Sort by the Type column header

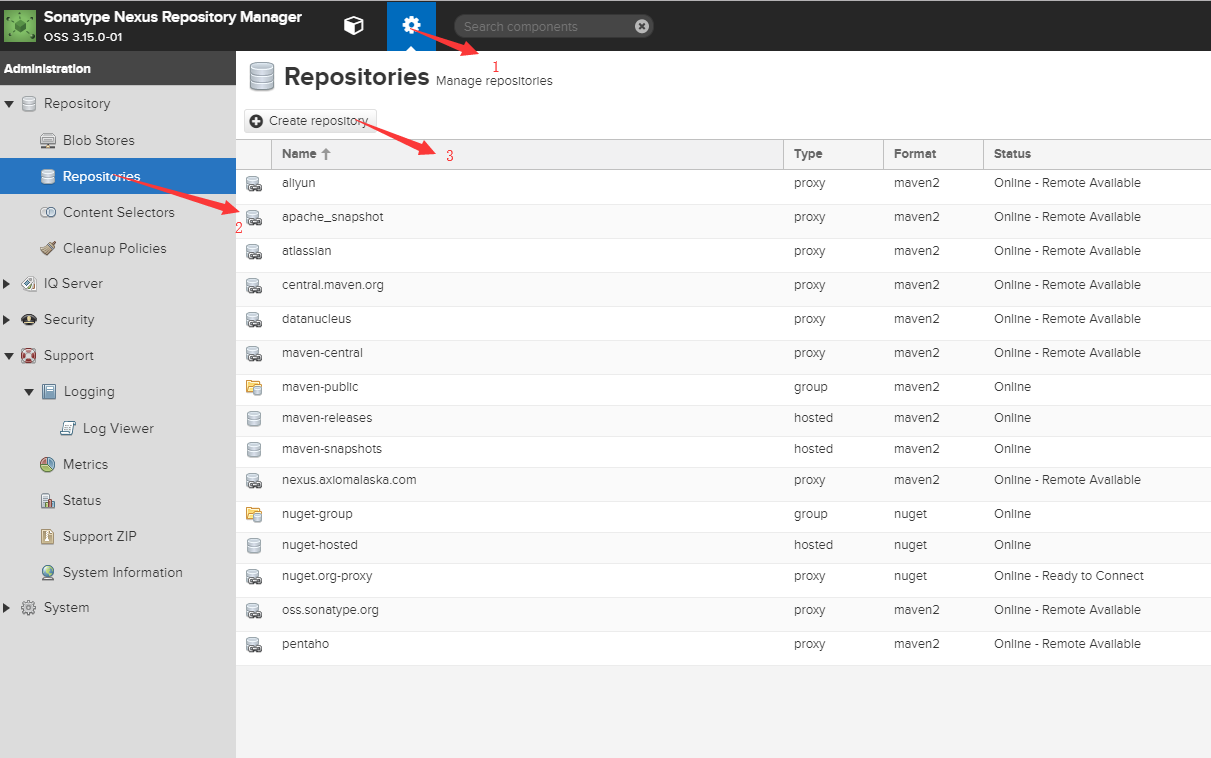[x=833, y=154]
